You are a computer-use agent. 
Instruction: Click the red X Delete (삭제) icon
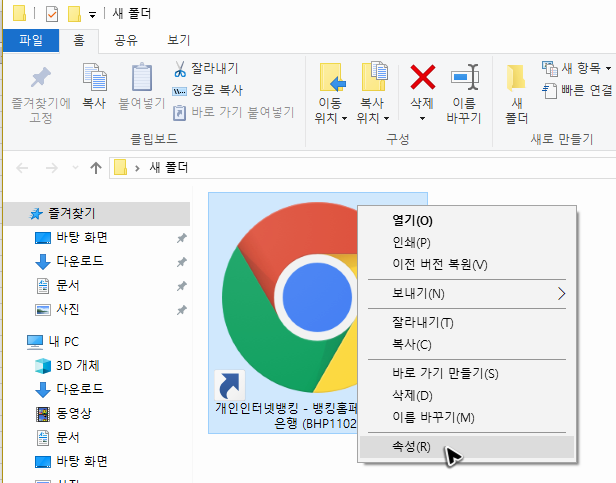pyautogui.click(x=422, y=77)
